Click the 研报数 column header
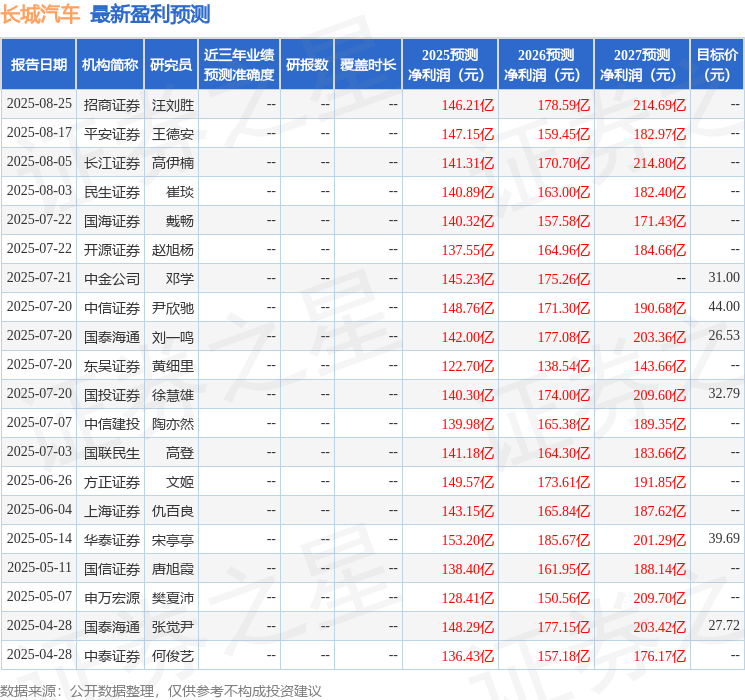Viewport: 745px width, 700px height. coord(307,65)
